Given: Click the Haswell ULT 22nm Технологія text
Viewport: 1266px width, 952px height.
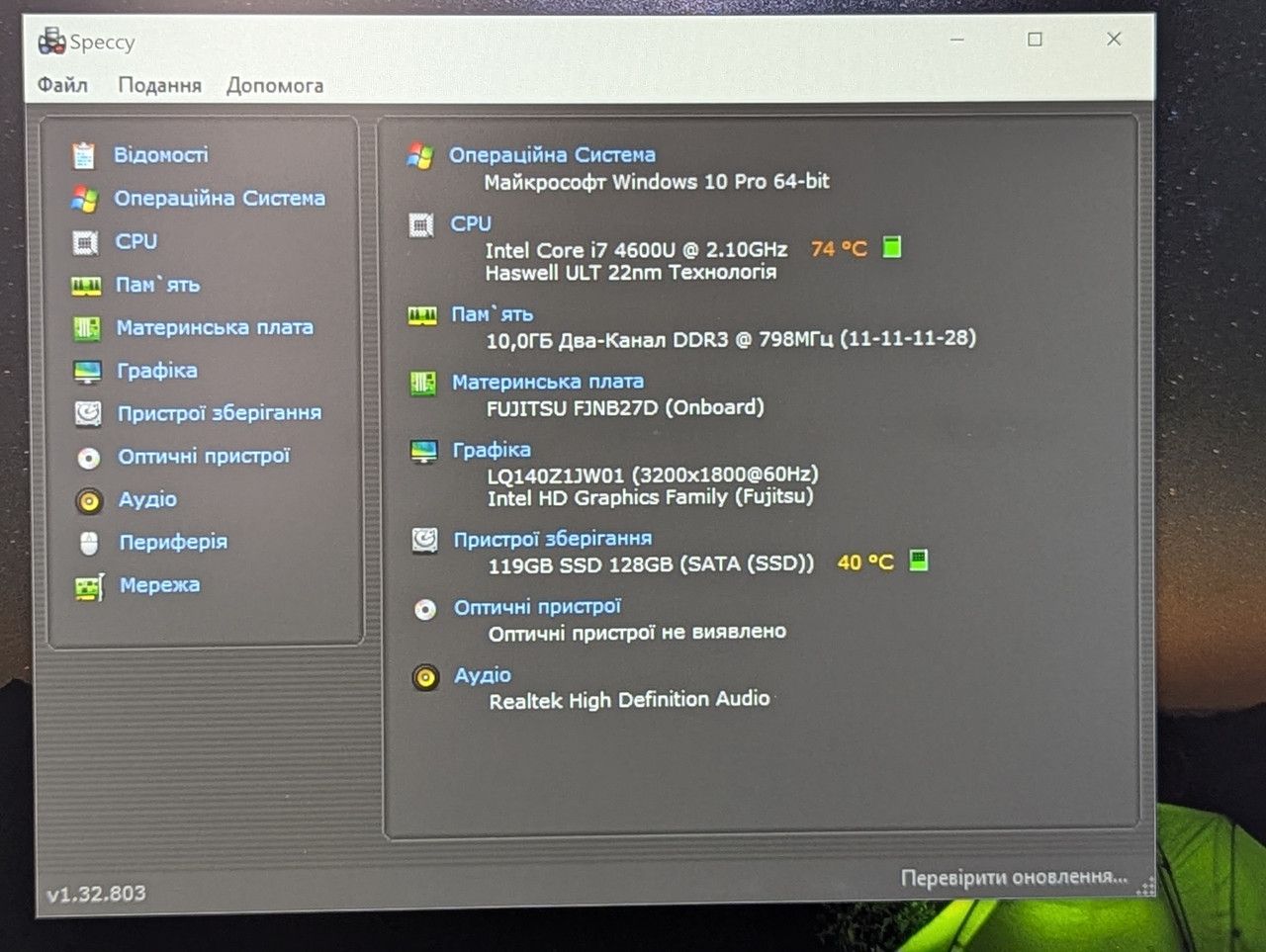Looking at the screenshot, I should pos(631,273).
